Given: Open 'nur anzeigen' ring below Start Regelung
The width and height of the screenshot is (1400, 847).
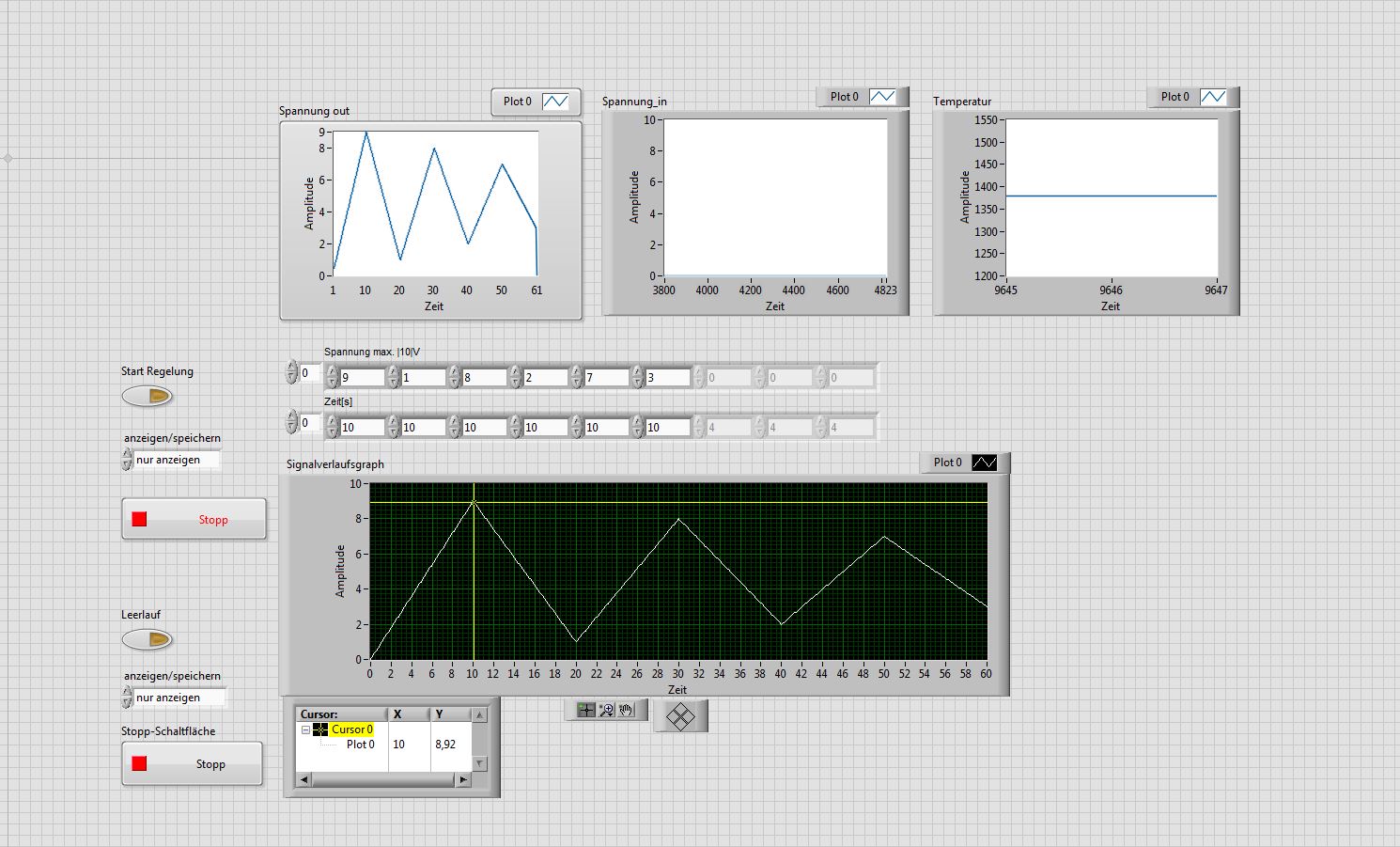Looking at the screenshot, I should click(x=177, y=460).
